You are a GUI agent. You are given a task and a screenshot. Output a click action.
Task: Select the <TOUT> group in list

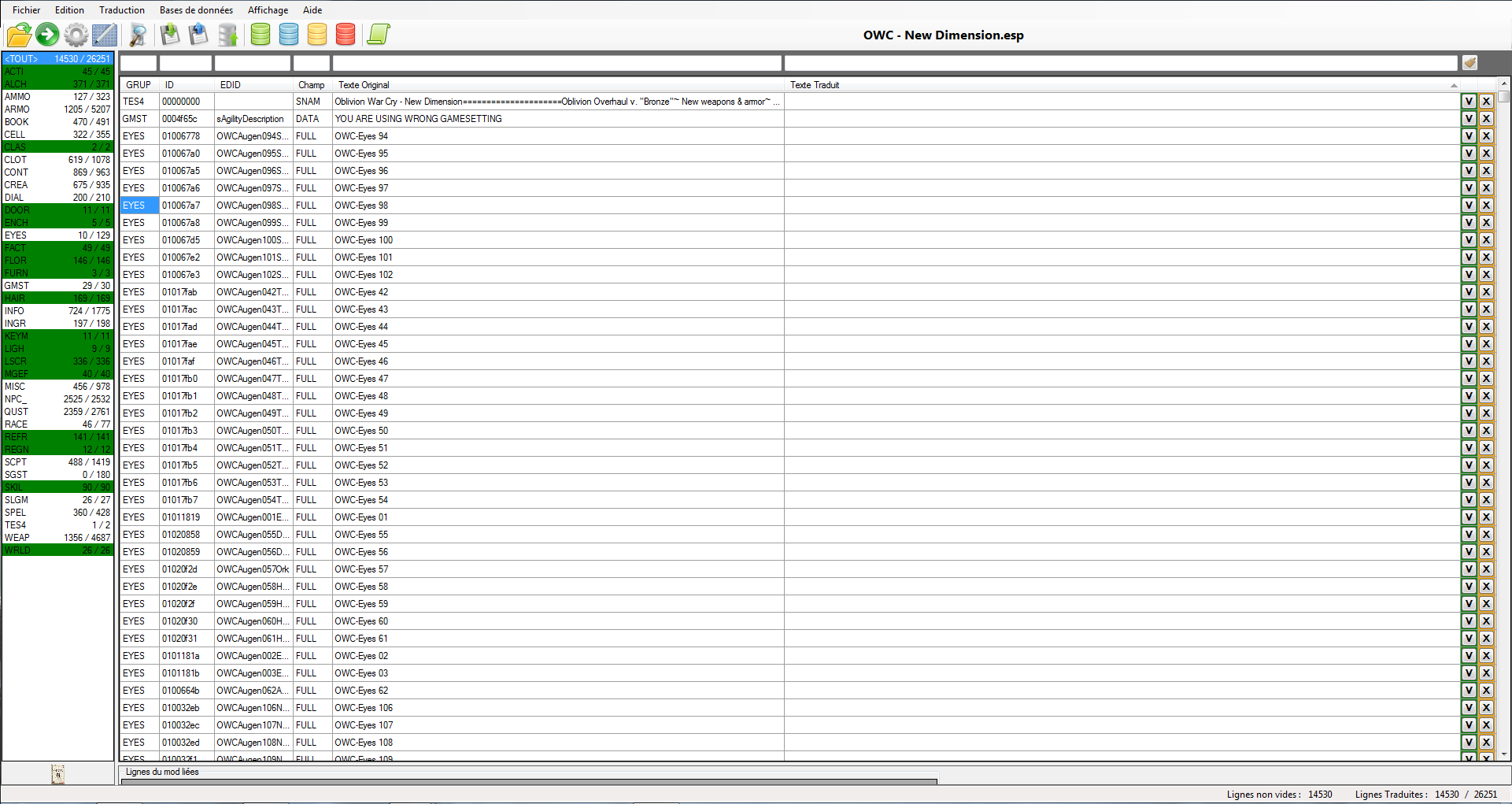click(57, 59)
